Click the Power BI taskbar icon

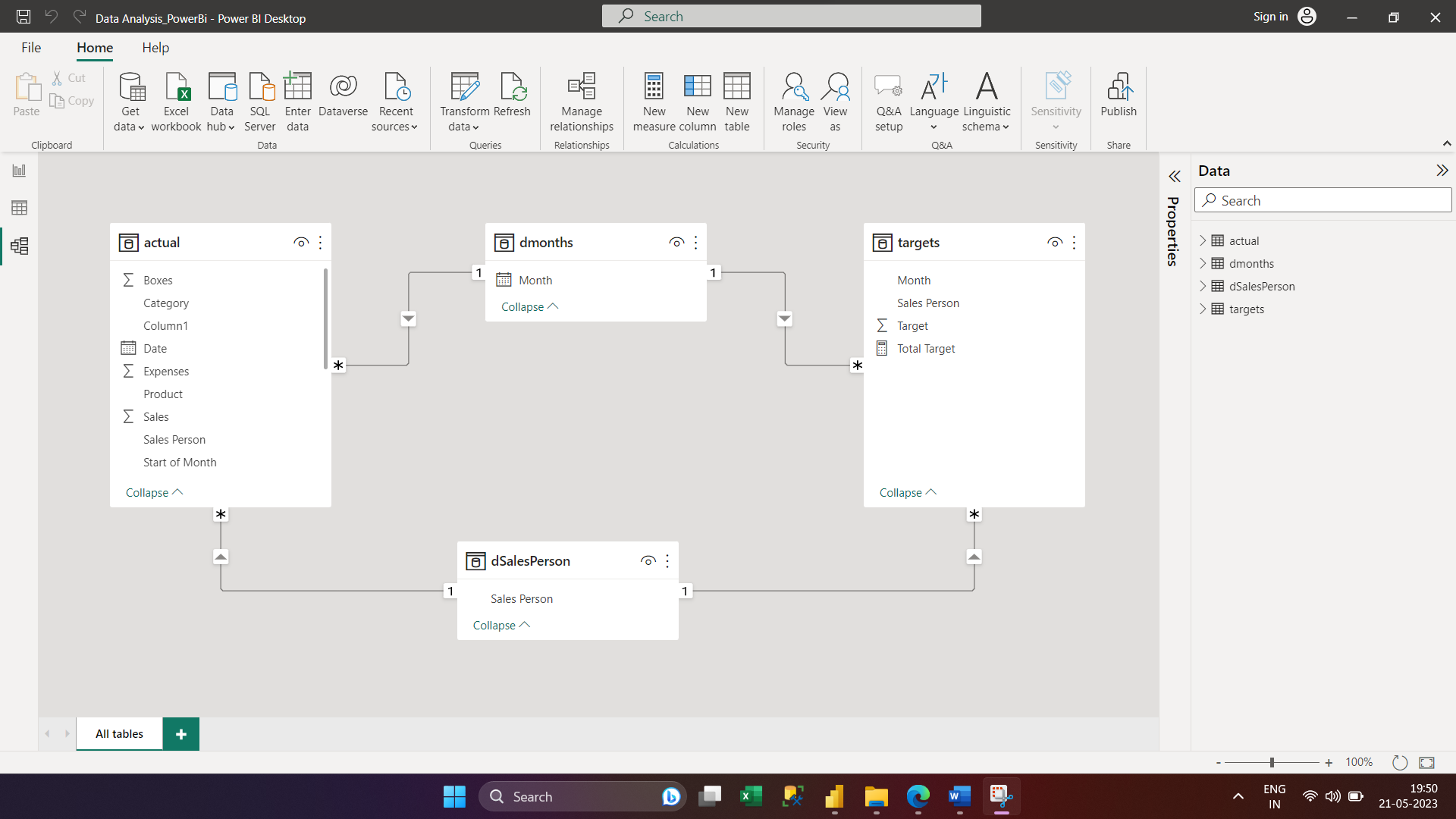pos(834,796)
